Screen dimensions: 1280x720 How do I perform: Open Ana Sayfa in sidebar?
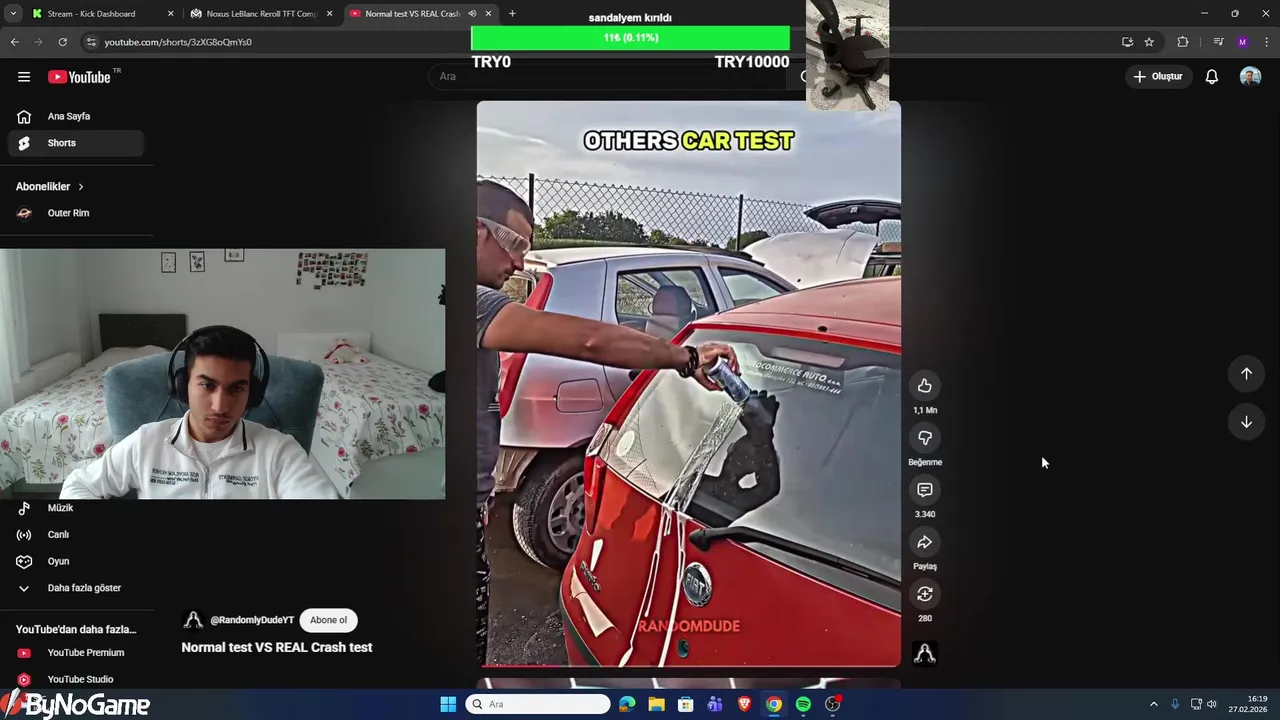point(77,117)
